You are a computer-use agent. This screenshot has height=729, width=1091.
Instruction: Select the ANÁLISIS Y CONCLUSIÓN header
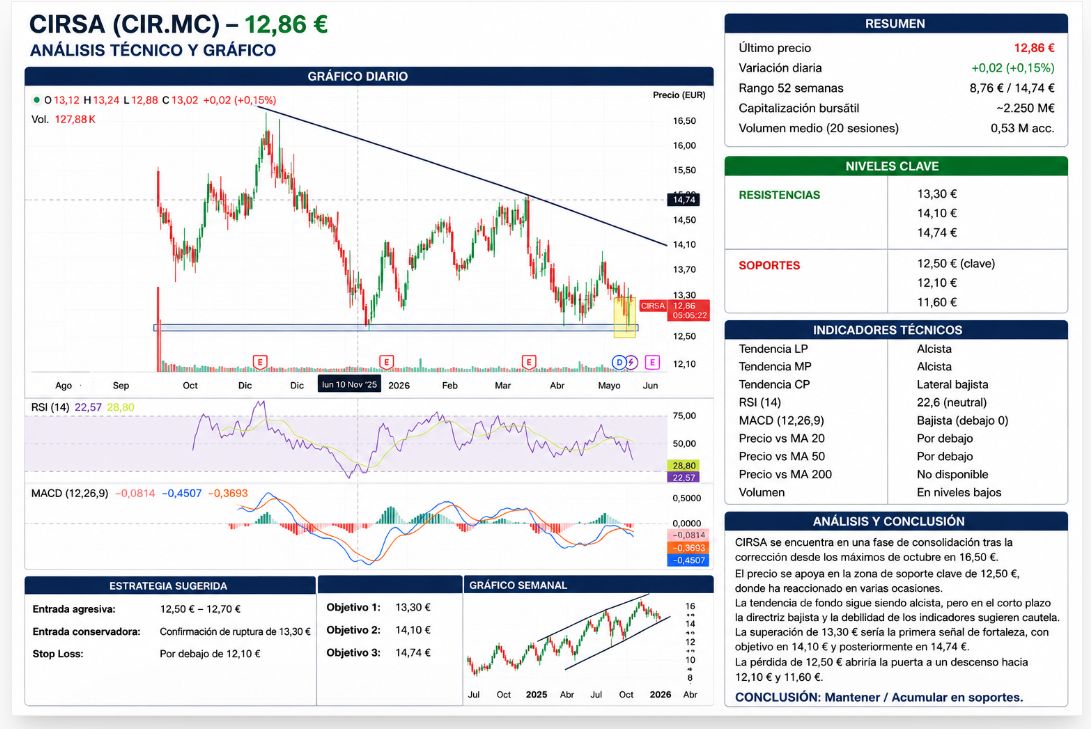coord(895,521)
